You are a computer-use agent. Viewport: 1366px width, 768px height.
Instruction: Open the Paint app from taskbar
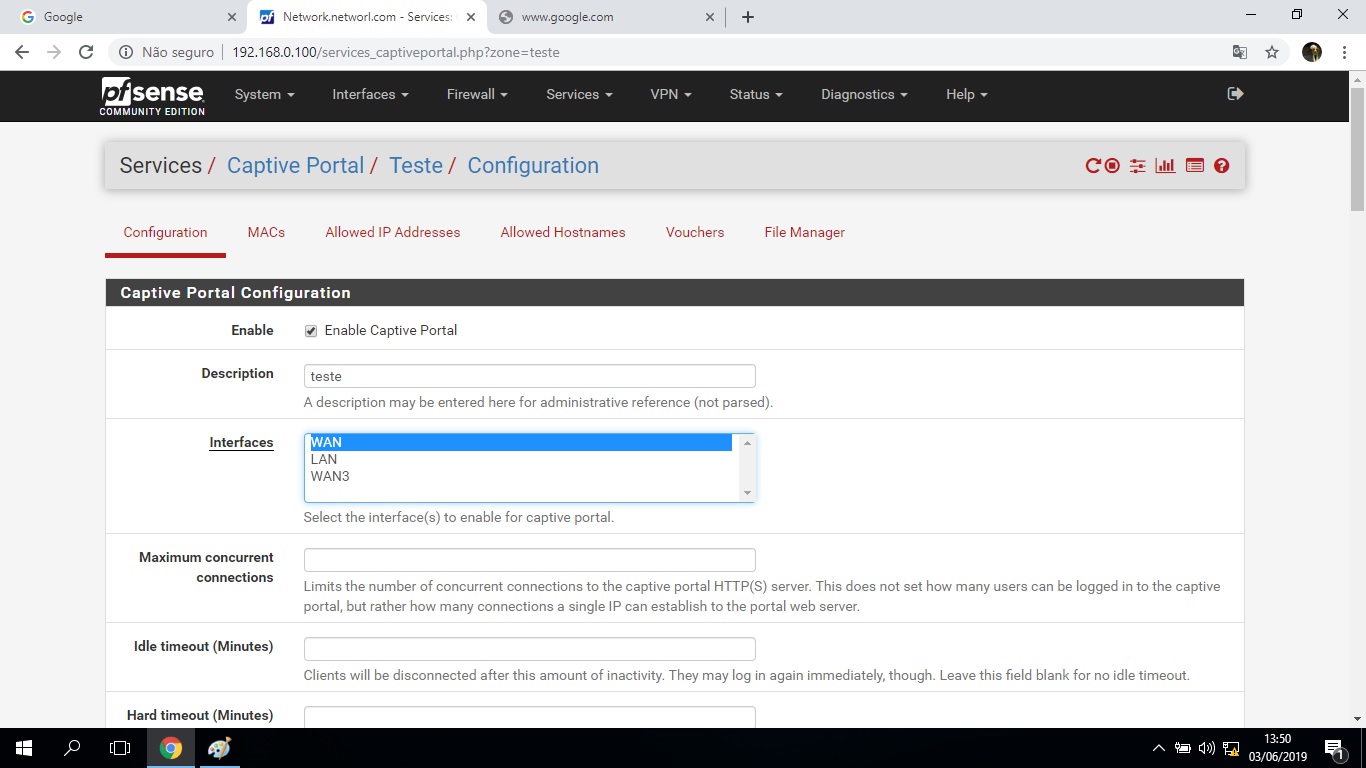219,748
